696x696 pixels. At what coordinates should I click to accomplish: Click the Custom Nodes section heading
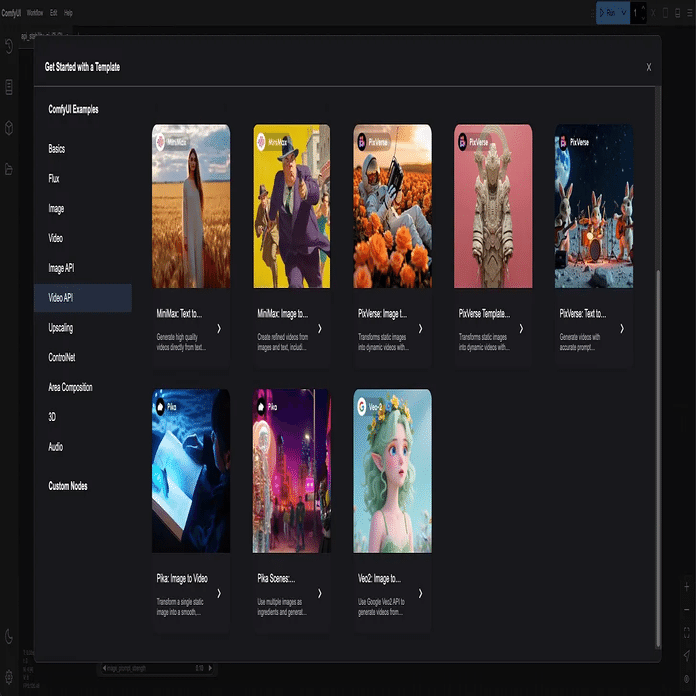(x=67, y=486)
